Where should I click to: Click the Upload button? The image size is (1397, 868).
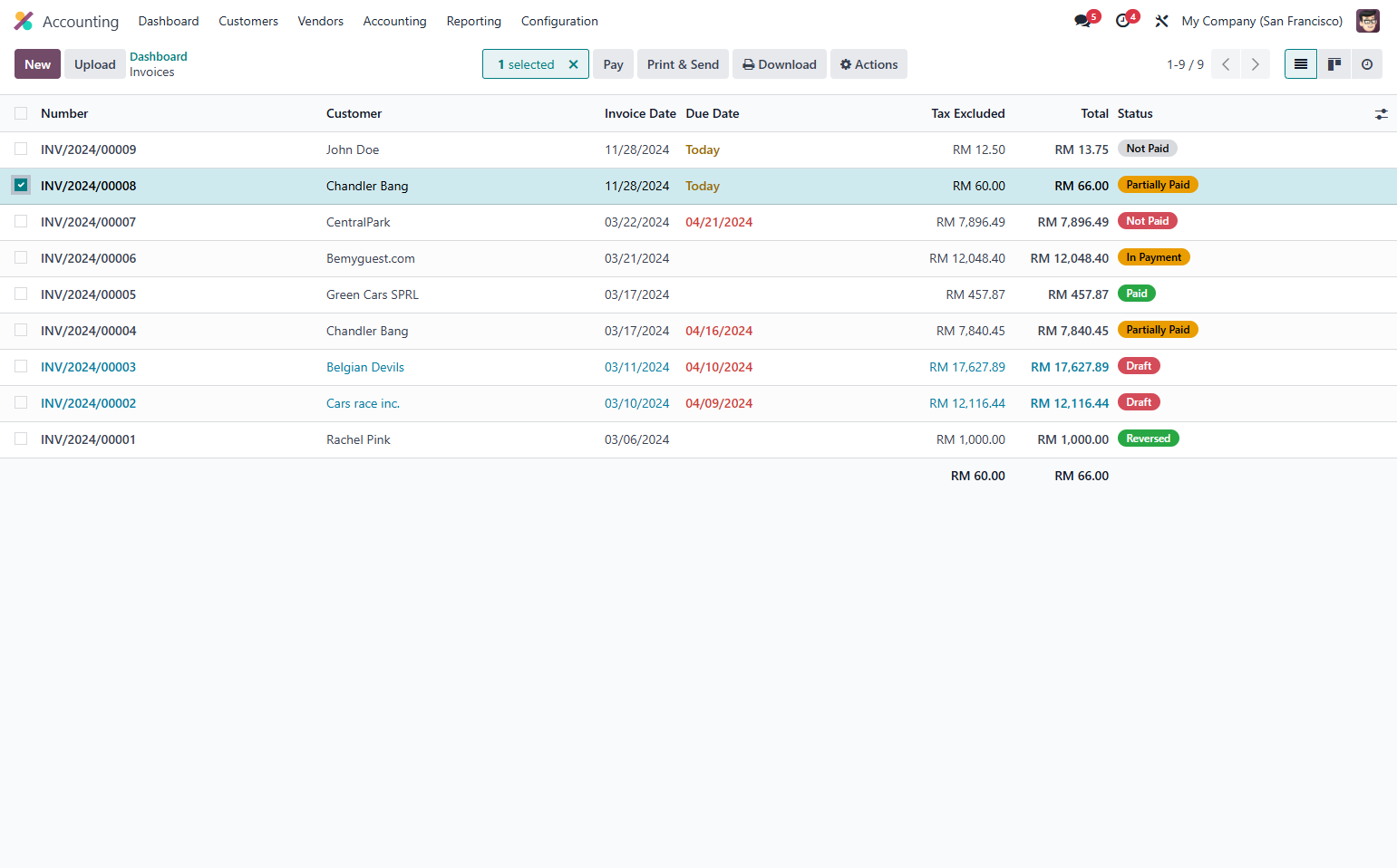pyautogui.click(x=95, y=64)
